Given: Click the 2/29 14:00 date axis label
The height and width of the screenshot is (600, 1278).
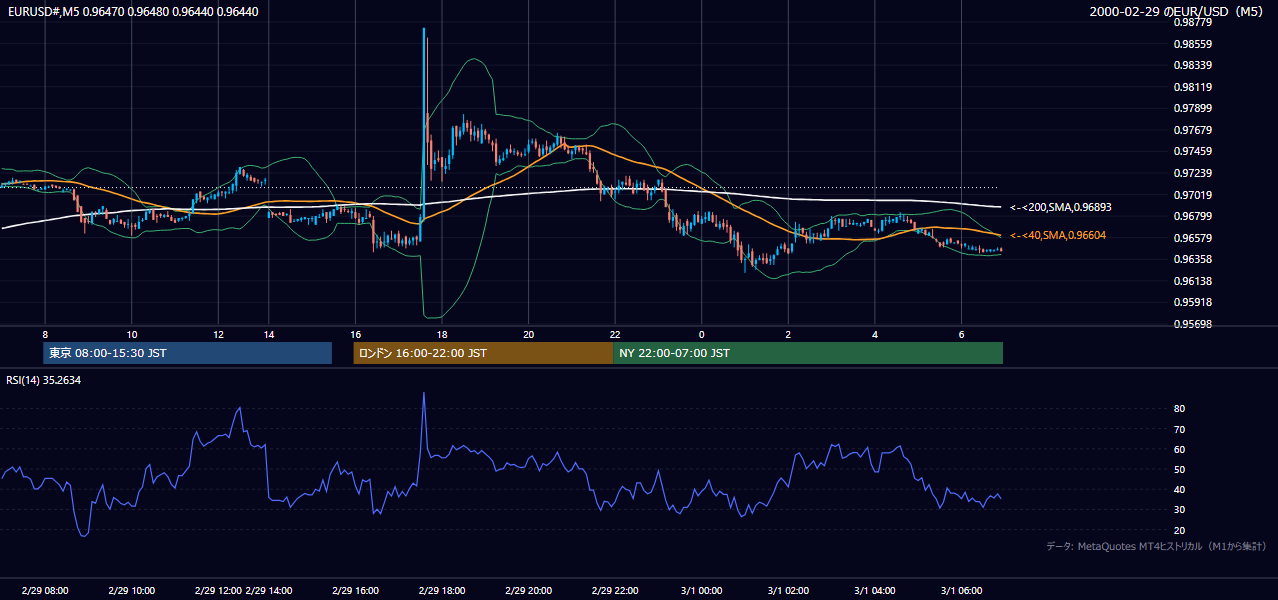Looking at the screenshot, I should coord(269,591).
